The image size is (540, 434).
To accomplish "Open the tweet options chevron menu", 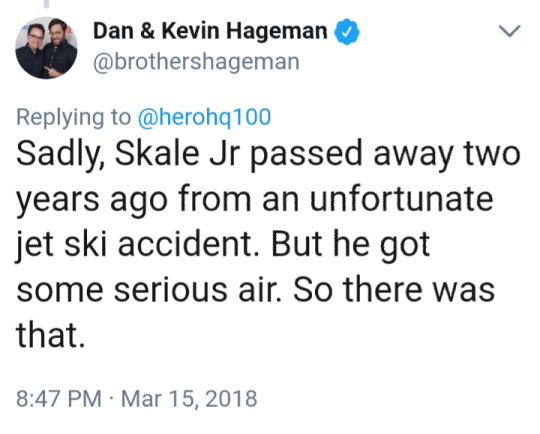I will coord(509,31).
